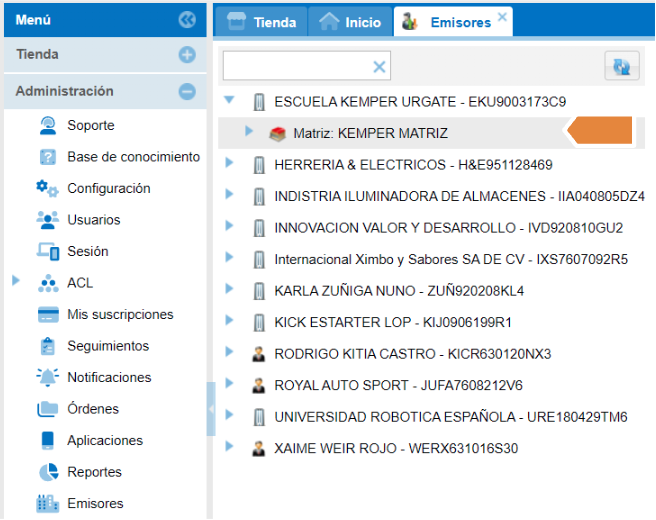The image size is (656, 520).
Task: Click the emisores search input field
Action: coord(297,67)
